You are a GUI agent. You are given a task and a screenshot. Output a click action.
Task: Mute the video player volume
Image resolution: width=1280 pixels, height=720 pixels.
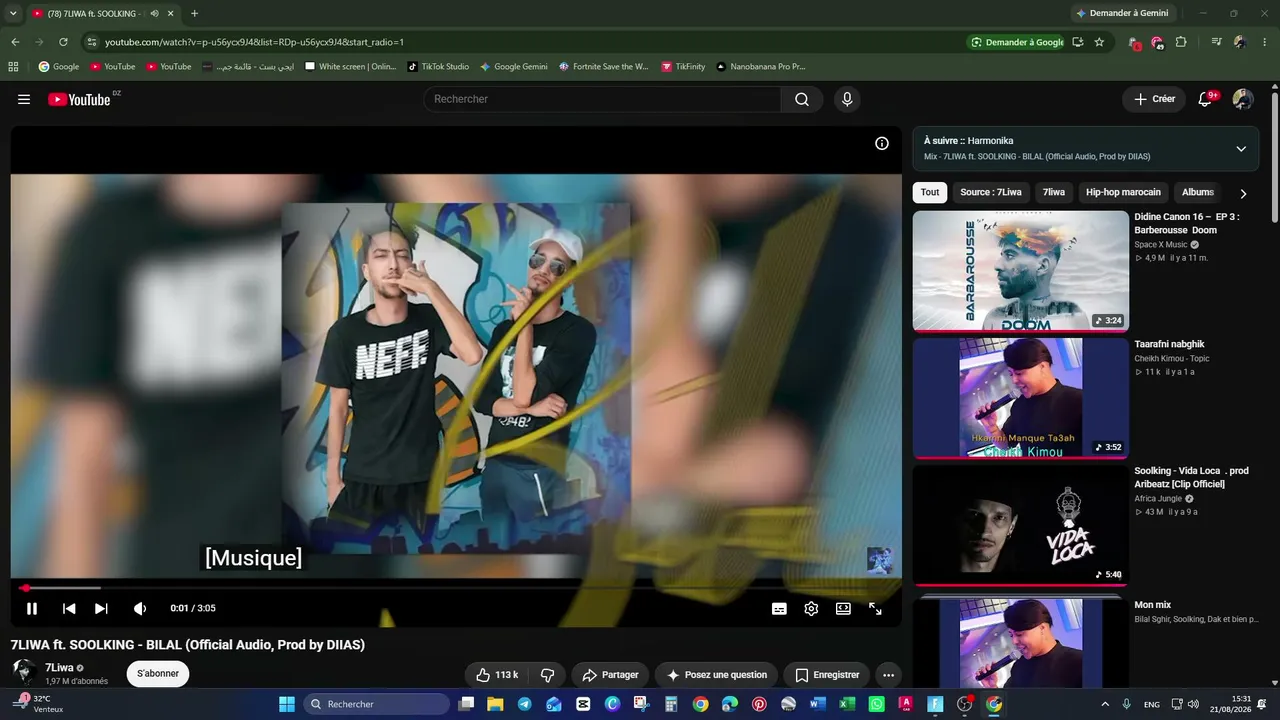click(140, 608)
